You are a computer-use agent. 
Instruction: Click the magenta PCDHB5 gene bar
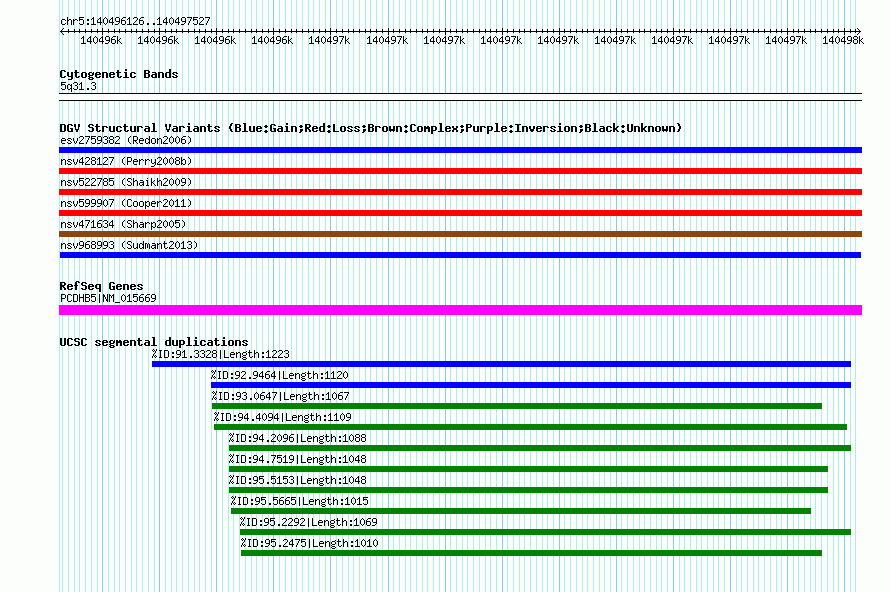[x=460, y=310]
